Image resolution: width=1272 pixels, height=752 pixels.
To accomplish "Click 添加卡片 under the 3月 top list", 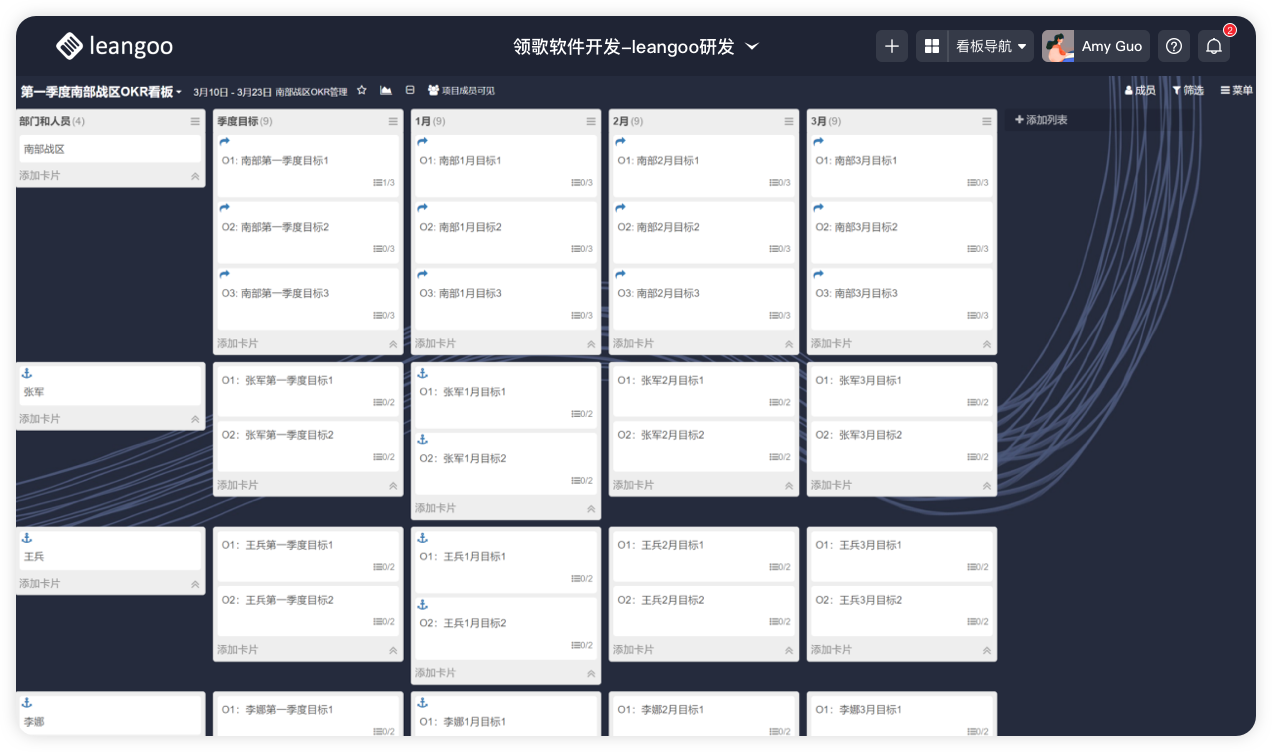I will point(832,344).
